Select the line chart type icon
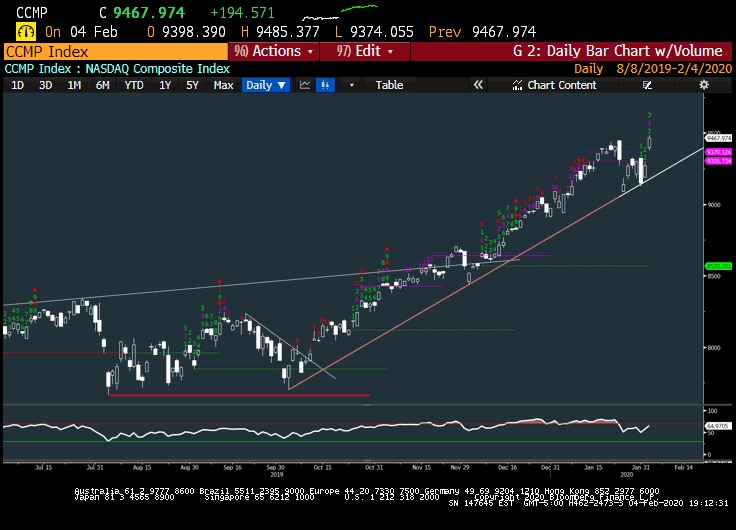Image resolution: width=736 pixels, height=530 pixels. (x=305, y=85)
